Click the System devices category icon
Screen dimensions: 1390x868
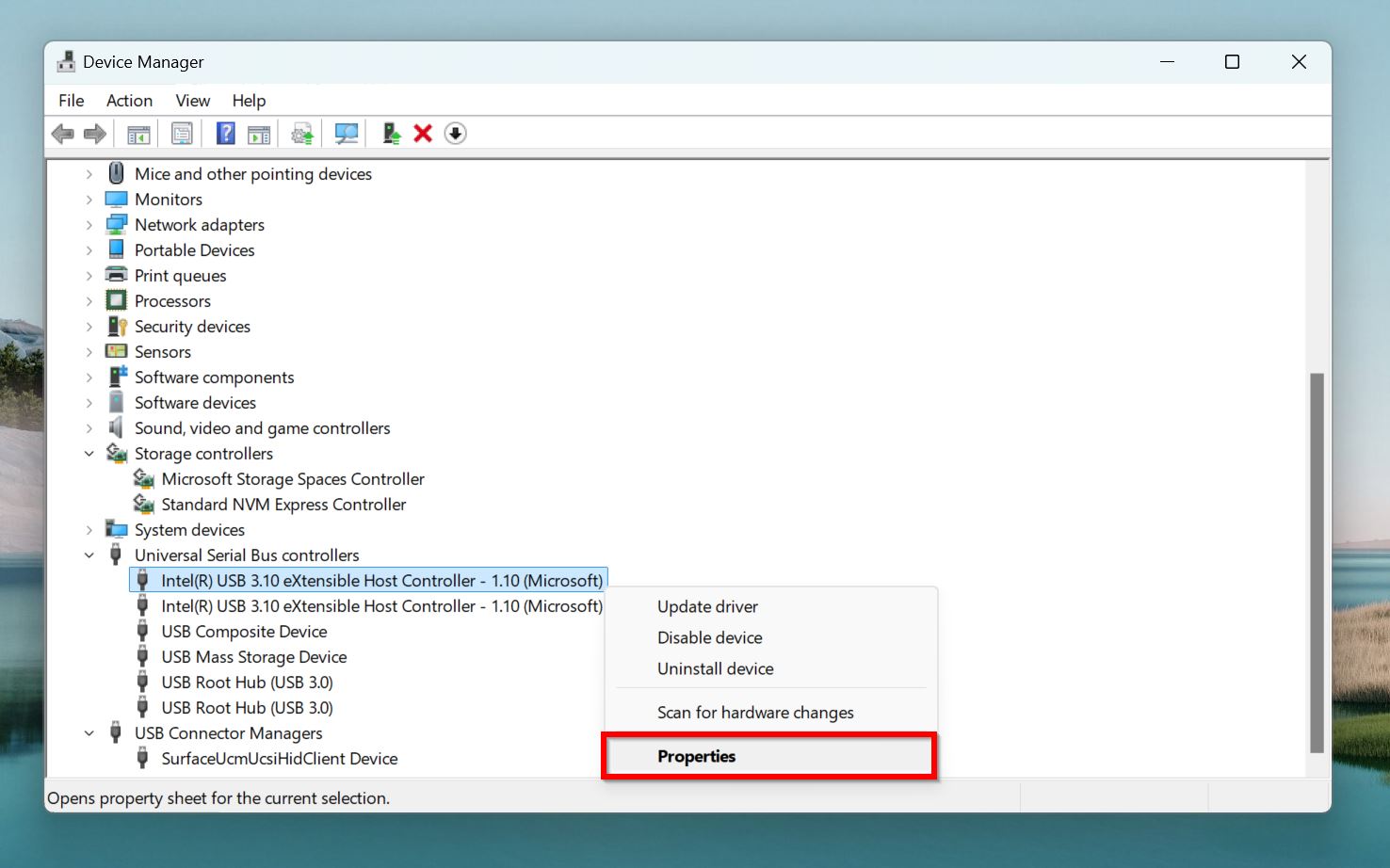pyautogui.click(x=116, y=529)
